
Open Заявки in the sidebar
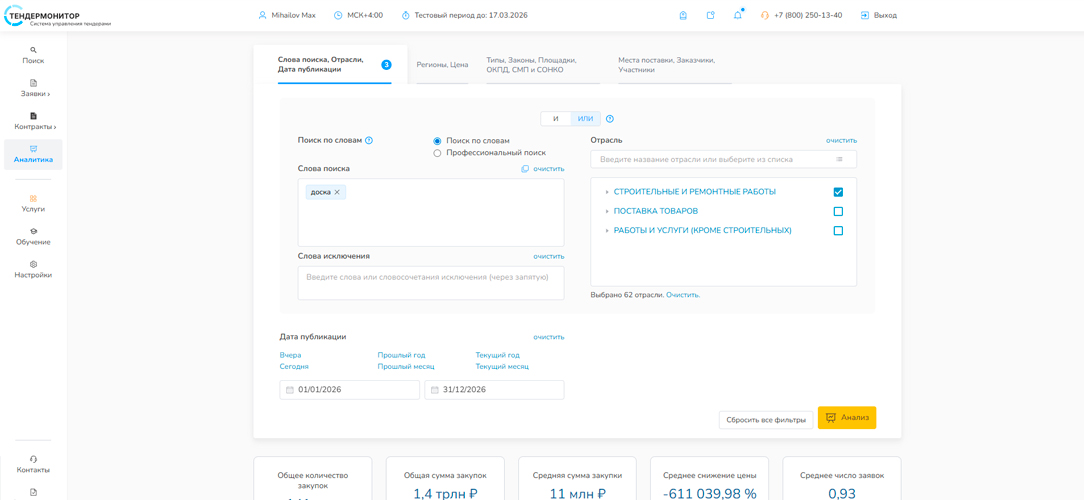[33, 88]
